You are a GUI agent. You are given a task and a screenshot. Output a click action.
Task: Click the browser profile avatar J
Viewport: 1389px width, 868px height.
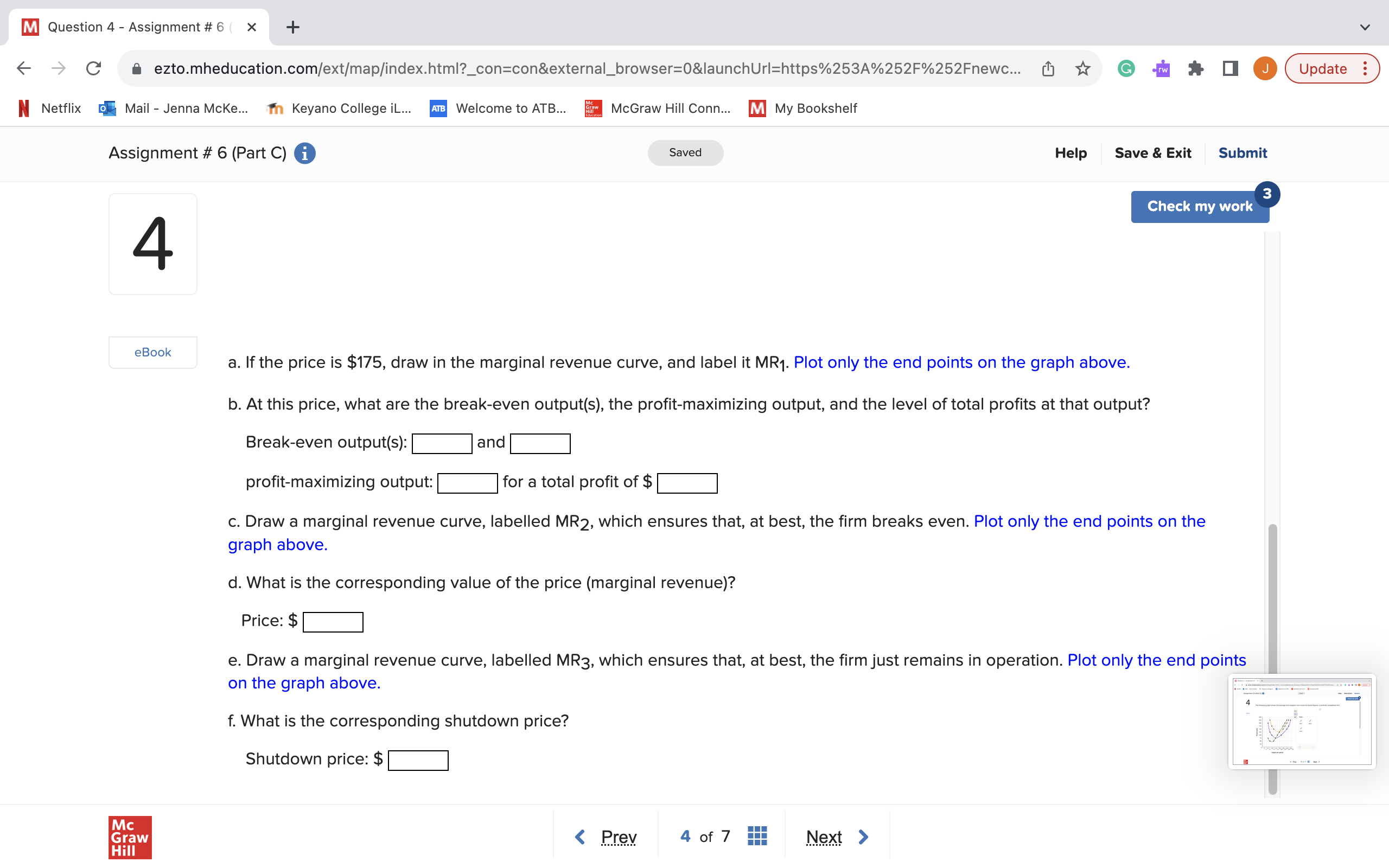coord(1264,68)
